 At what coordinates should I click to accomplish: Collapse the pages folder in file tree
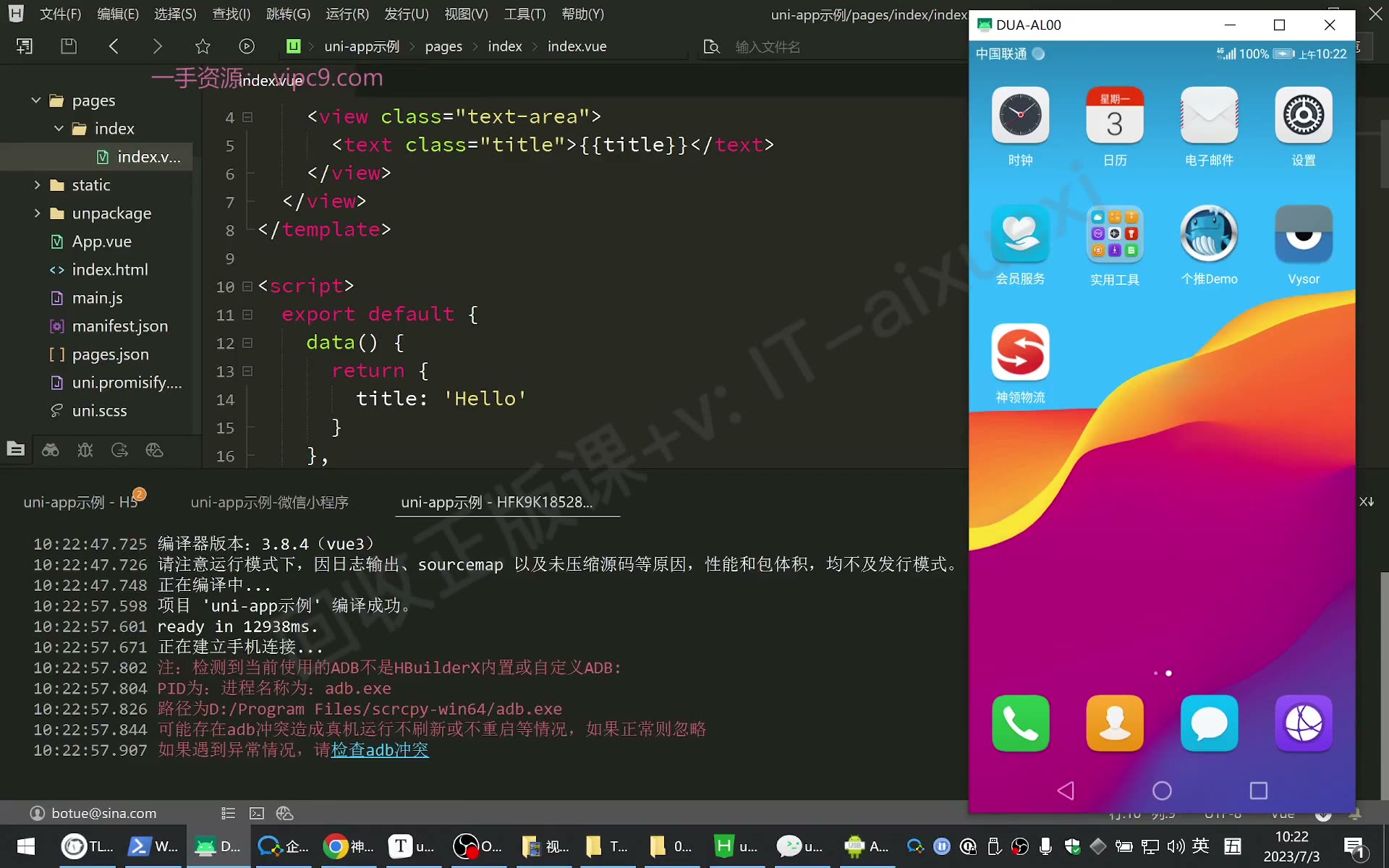36,100
